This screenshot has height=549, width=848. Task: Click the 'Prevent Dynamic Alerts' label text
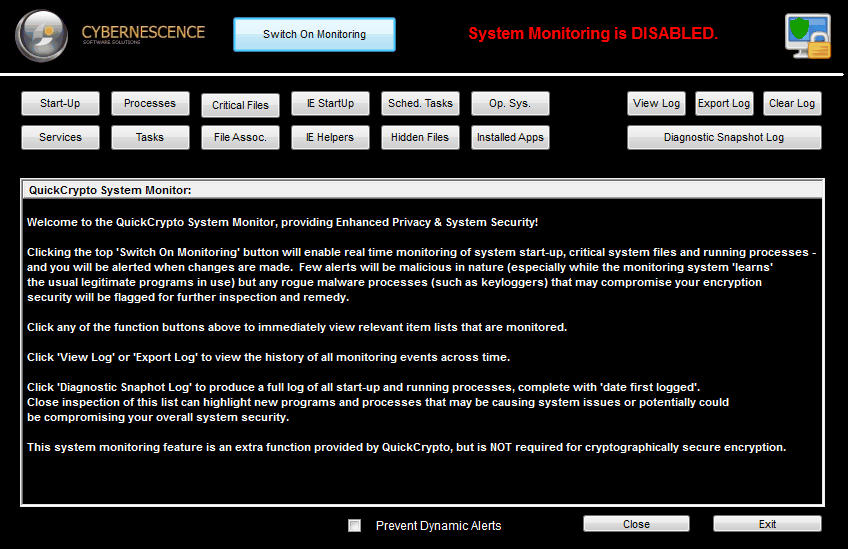click(439, 526)
